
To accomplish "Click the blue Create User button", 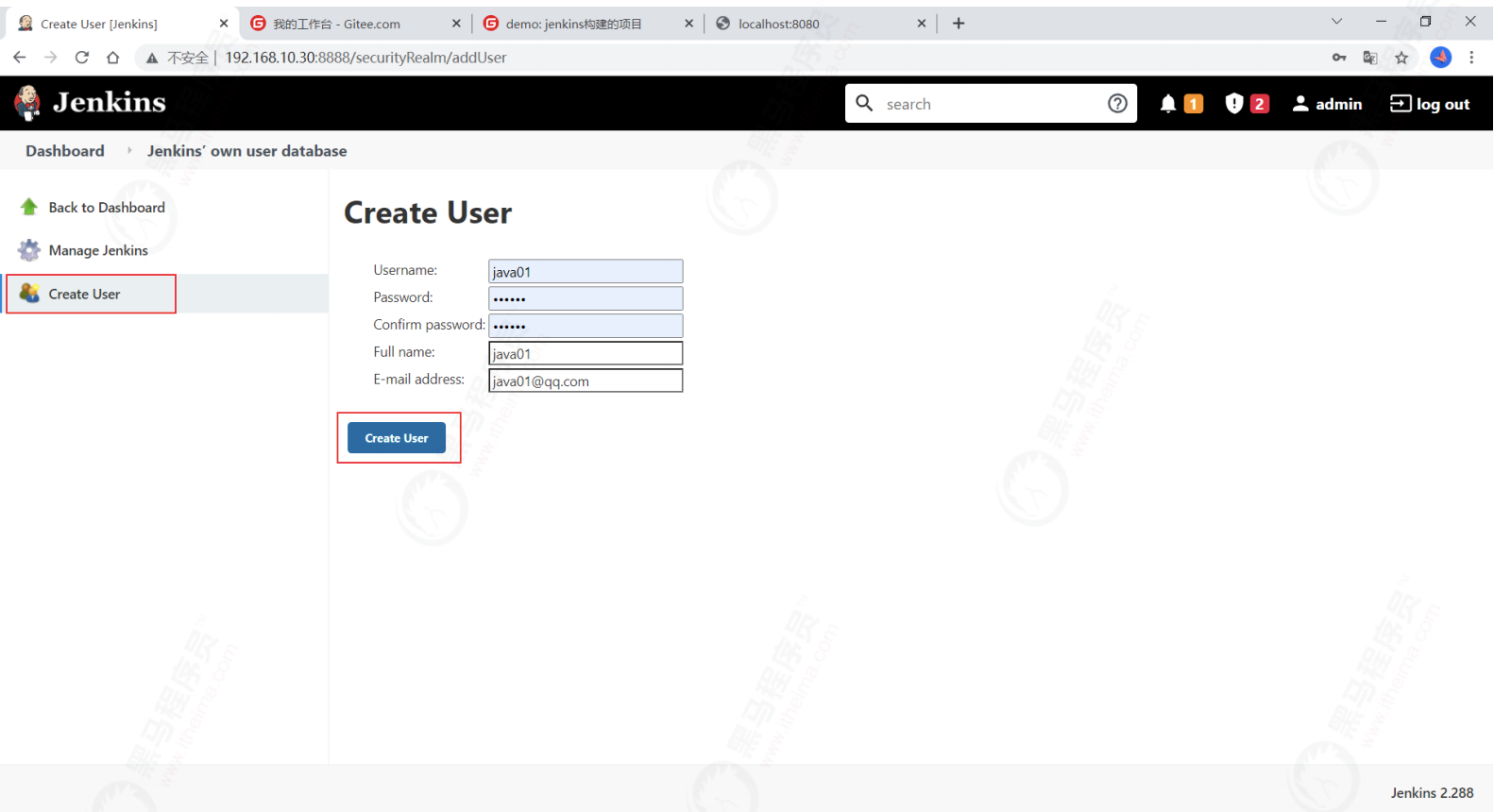I will point(397,438).
